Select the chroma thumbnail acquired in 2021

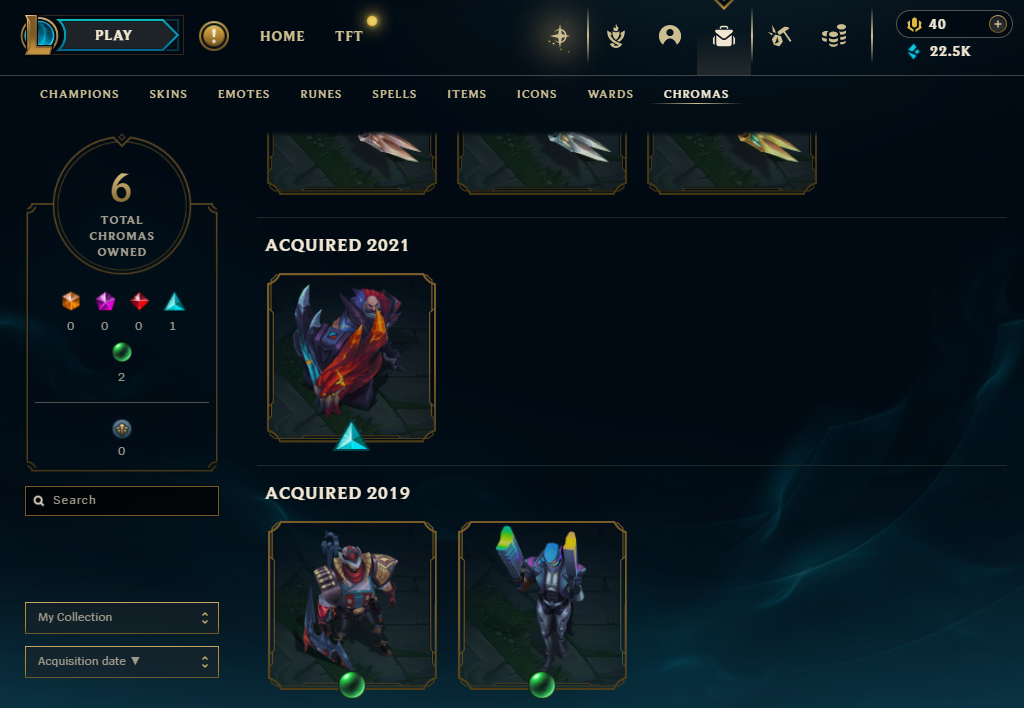click(351, 358)
